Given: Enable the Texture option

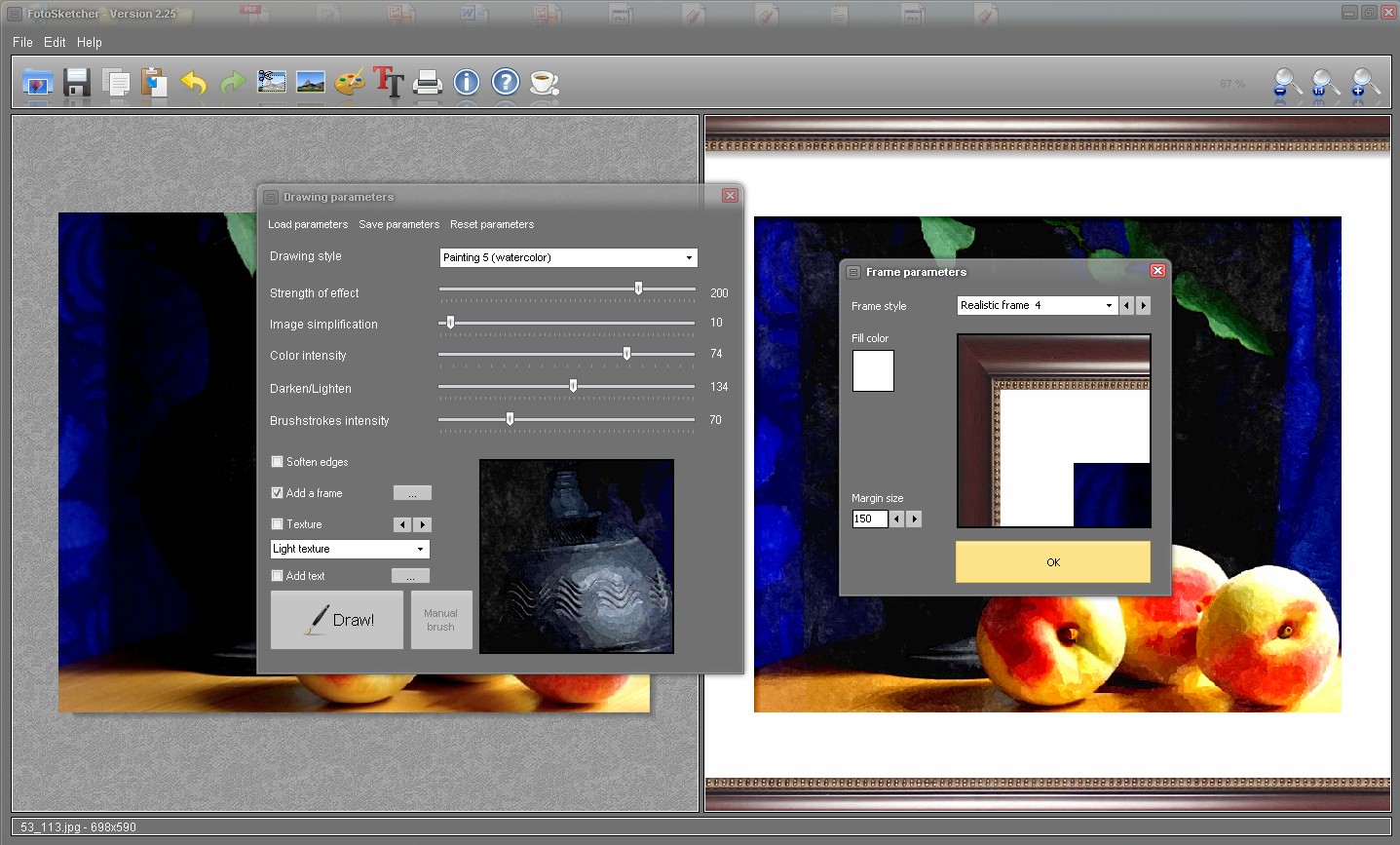Looking at the screenshot, I should point(277,524).
